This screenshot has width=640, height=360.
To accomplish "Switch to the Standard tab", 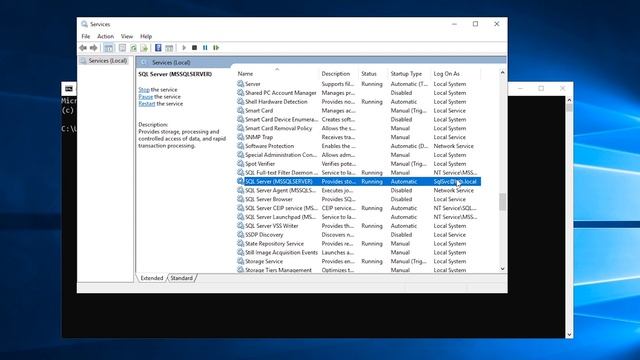I will pyautogui.click(x=181, y=278).
